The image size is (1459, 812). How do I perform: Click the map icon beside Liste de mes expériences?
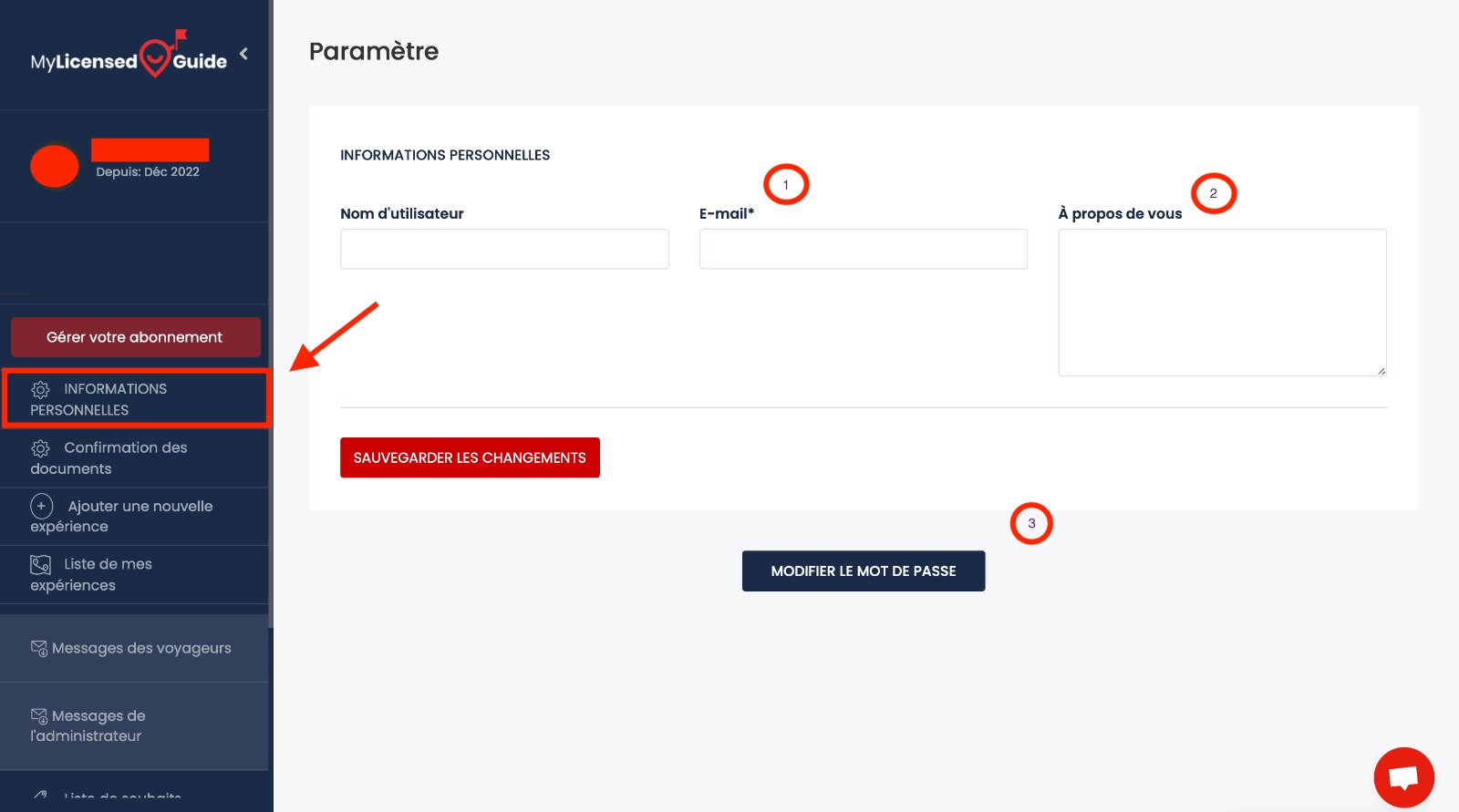tap(41, 565)
